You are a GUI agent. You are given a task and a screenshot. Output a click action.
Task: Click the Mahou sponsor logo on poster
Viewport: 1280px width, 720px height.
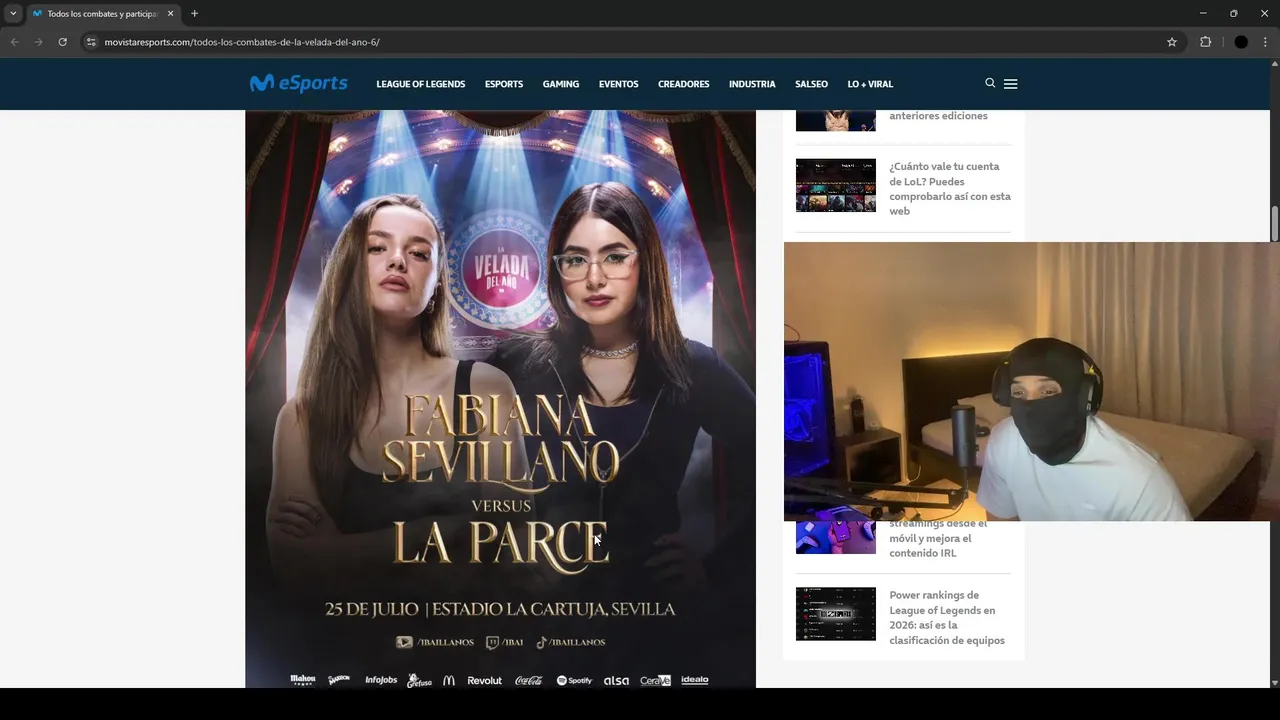coord(303,680)
